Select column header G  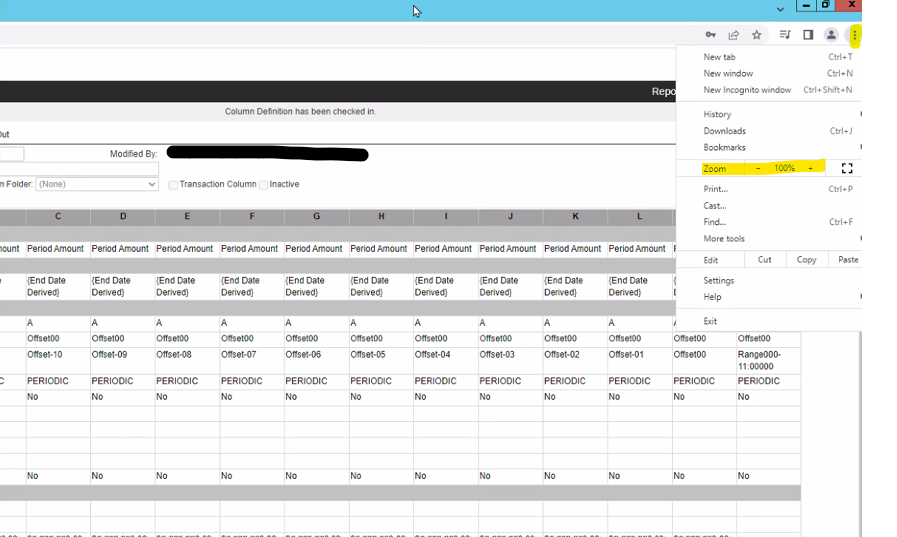point(316,217)
